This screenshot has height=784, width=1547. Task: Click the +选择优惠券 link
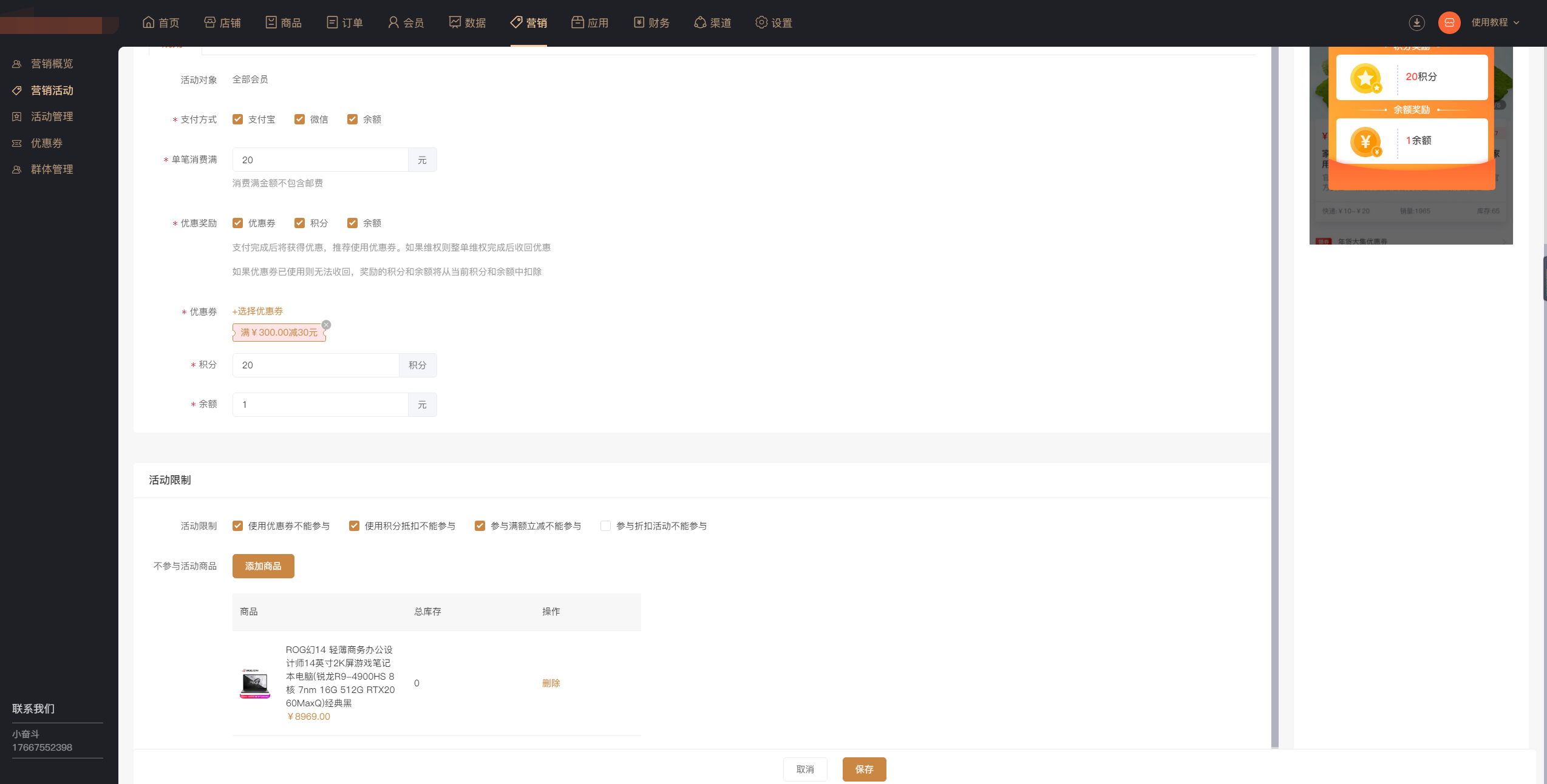(257, 311)
